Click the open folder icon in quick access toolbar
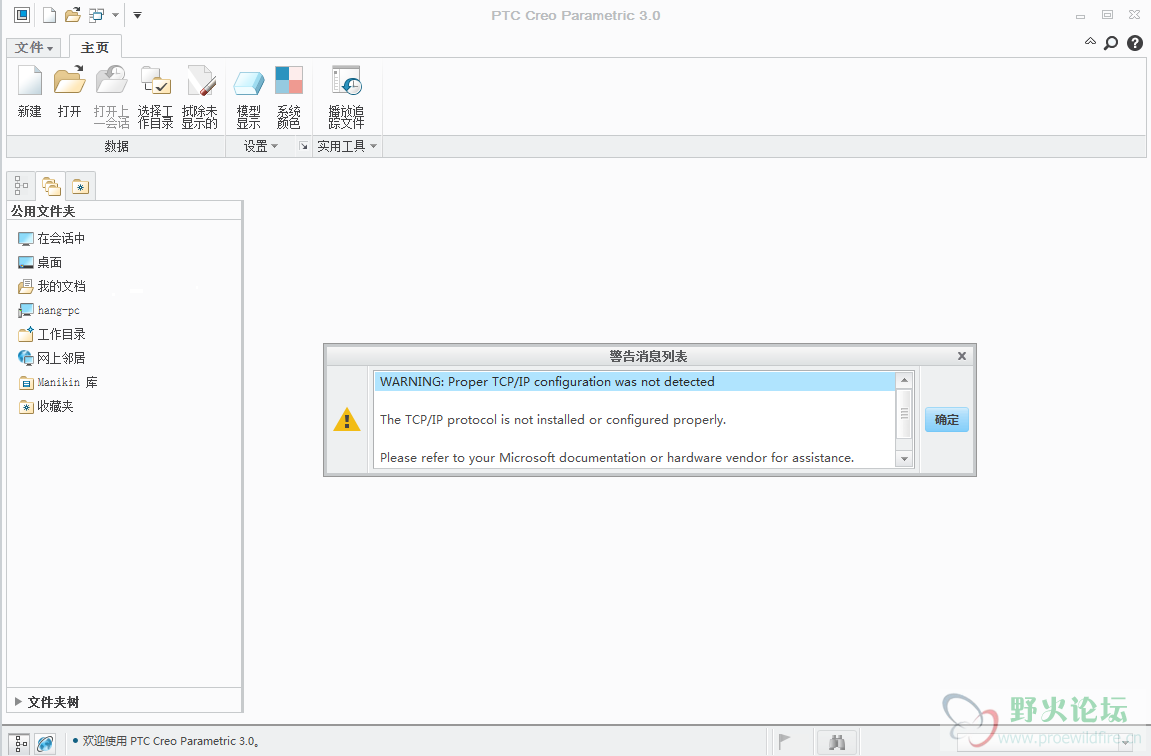The width and height of the screenshot is (1151, 756). click(x=73, y=15)
